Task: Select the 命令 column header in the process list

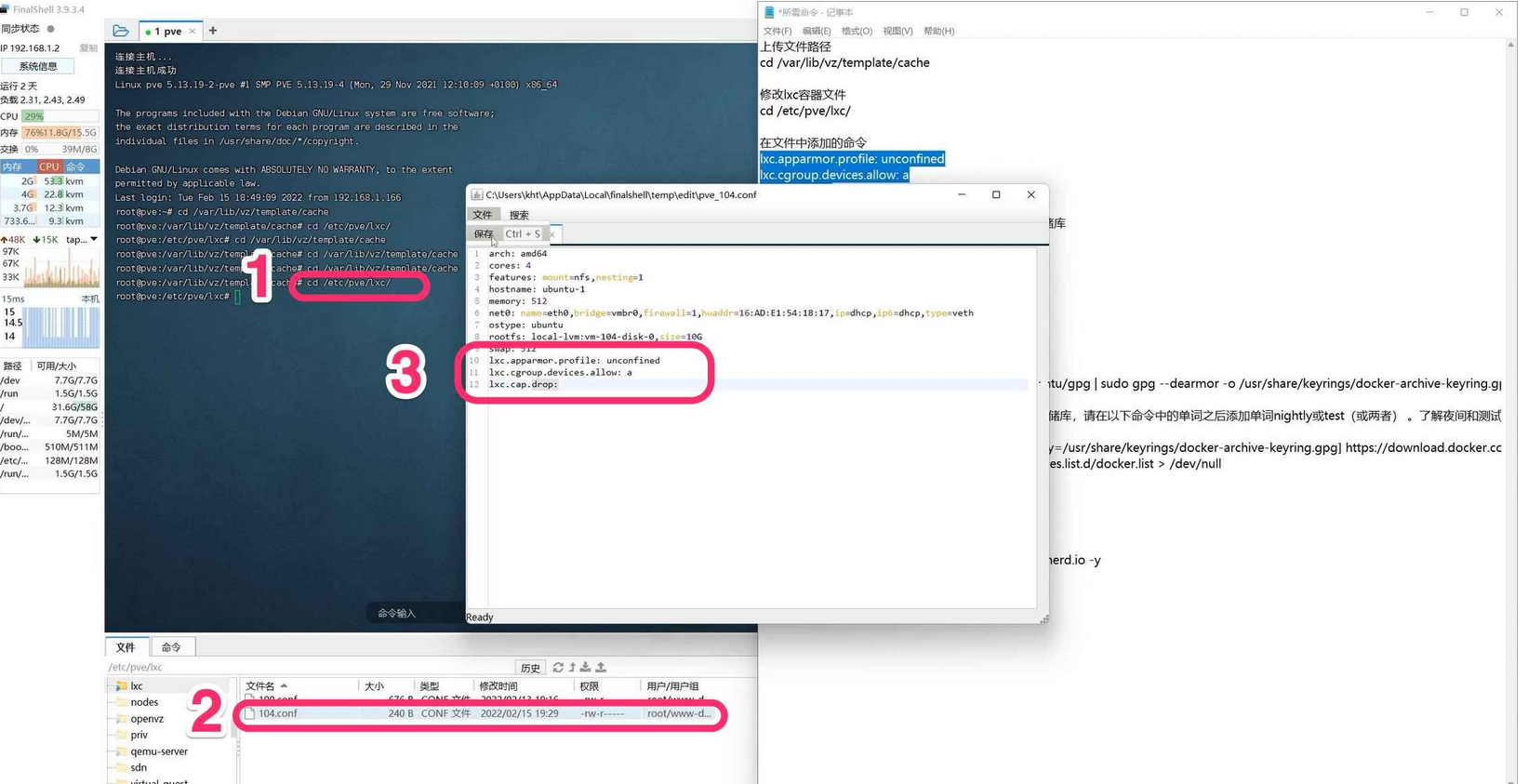Action: tap(78, 166)
